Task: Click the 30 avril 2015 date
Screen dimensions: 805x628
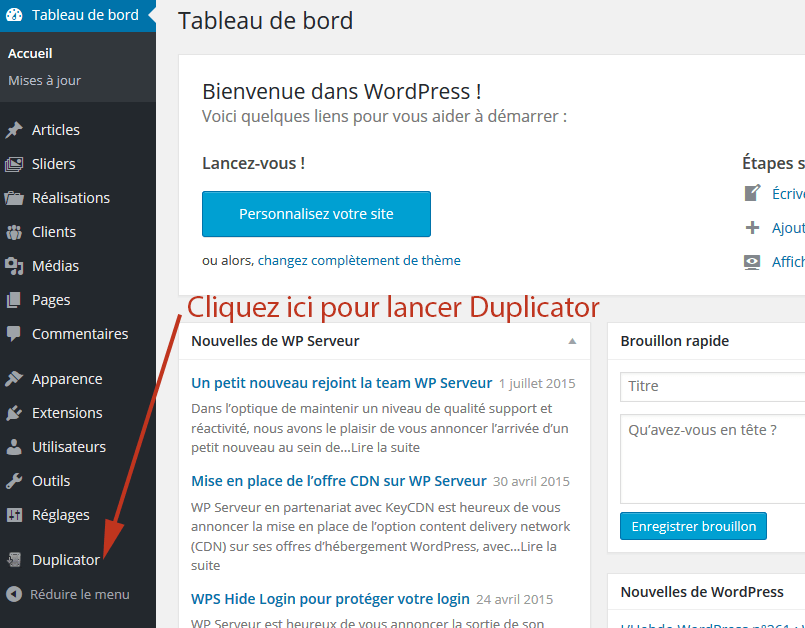Action: (x=531, y=482)
